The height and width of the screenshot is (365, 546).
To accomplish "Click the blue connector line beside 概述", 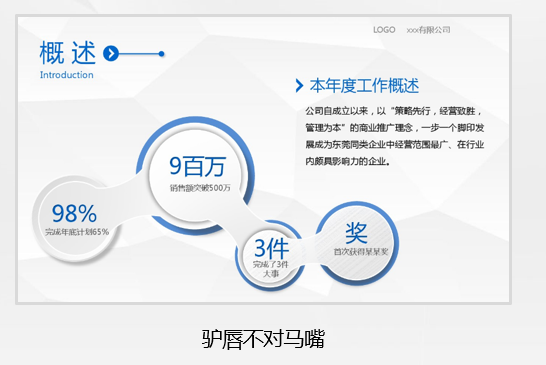I will (x=139, y=54).
